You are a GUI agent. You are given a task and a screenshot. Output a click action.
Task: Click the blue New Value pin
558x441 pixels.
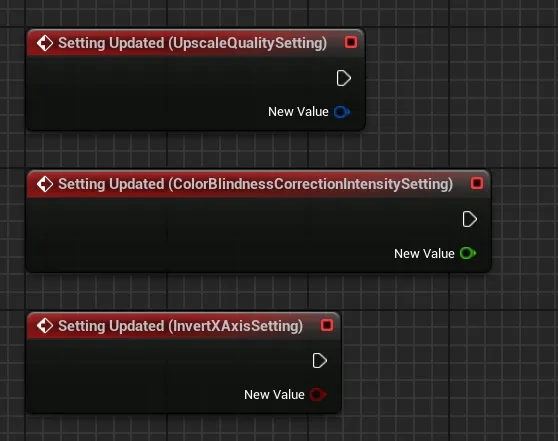tap(342, 112)
